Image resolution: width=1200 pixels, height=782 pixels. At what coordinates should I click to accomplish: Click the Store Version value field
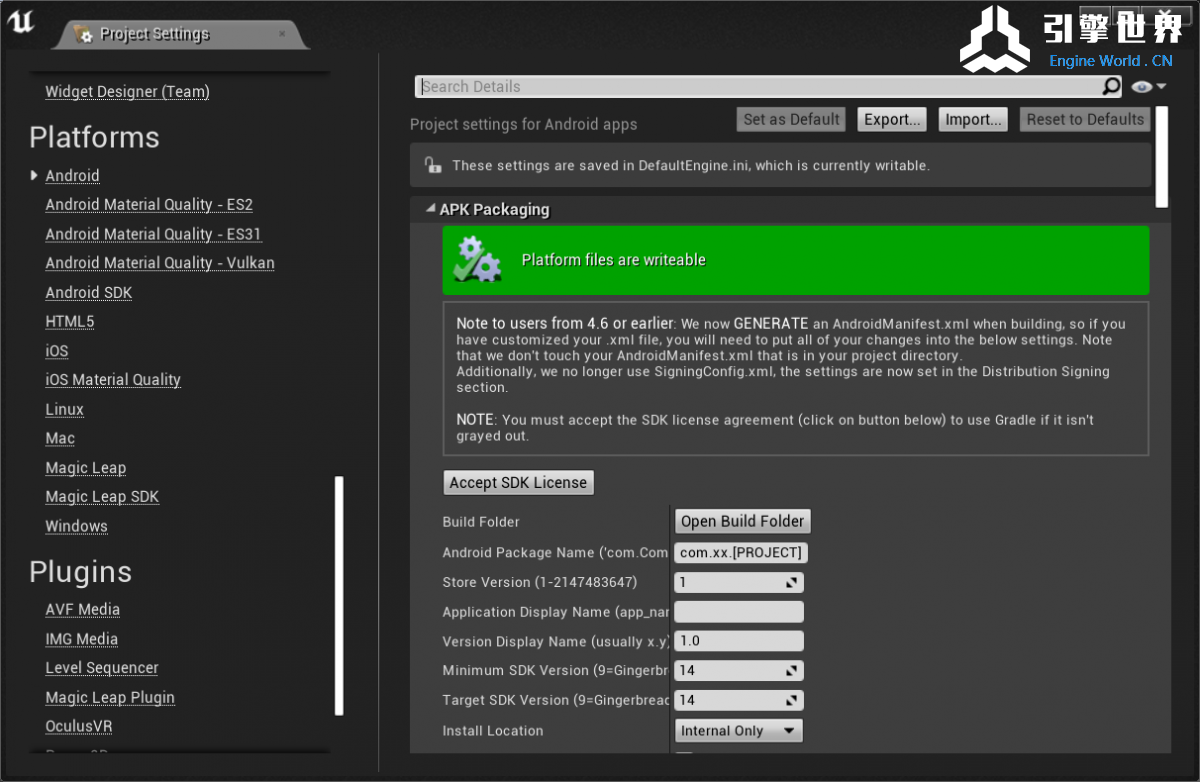739,582
